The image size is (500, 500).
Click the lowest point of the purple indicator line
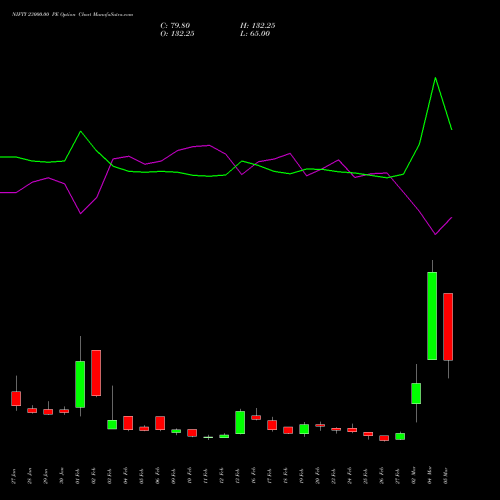[x=435, y=234]
